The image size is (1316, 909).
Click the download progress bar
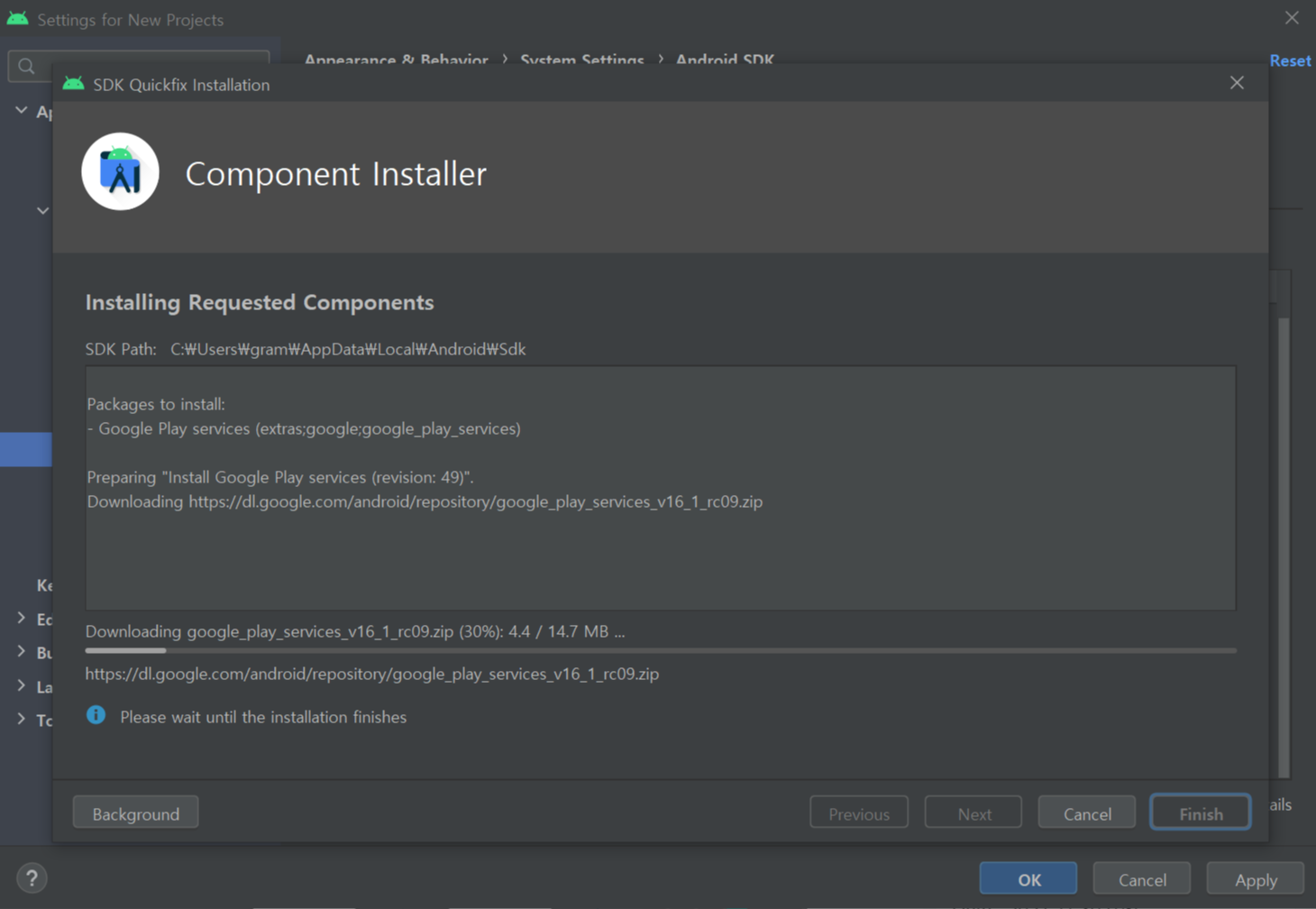[x=661, y=650]
